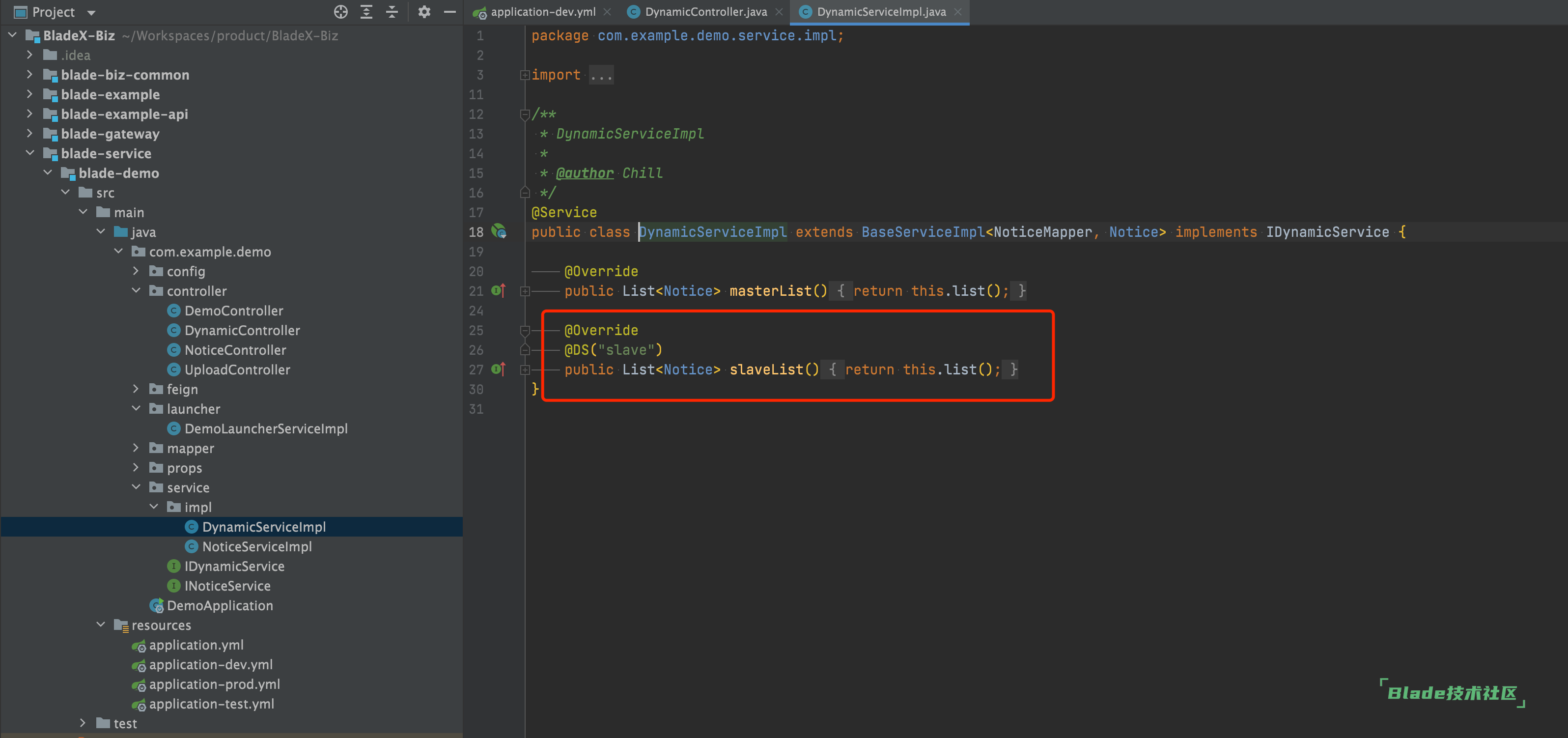Image resolution: width=1568 pixels, height=738 pixels.
Task: Click BaseServiceImpl in class declaration
Action: click(923, 232)
